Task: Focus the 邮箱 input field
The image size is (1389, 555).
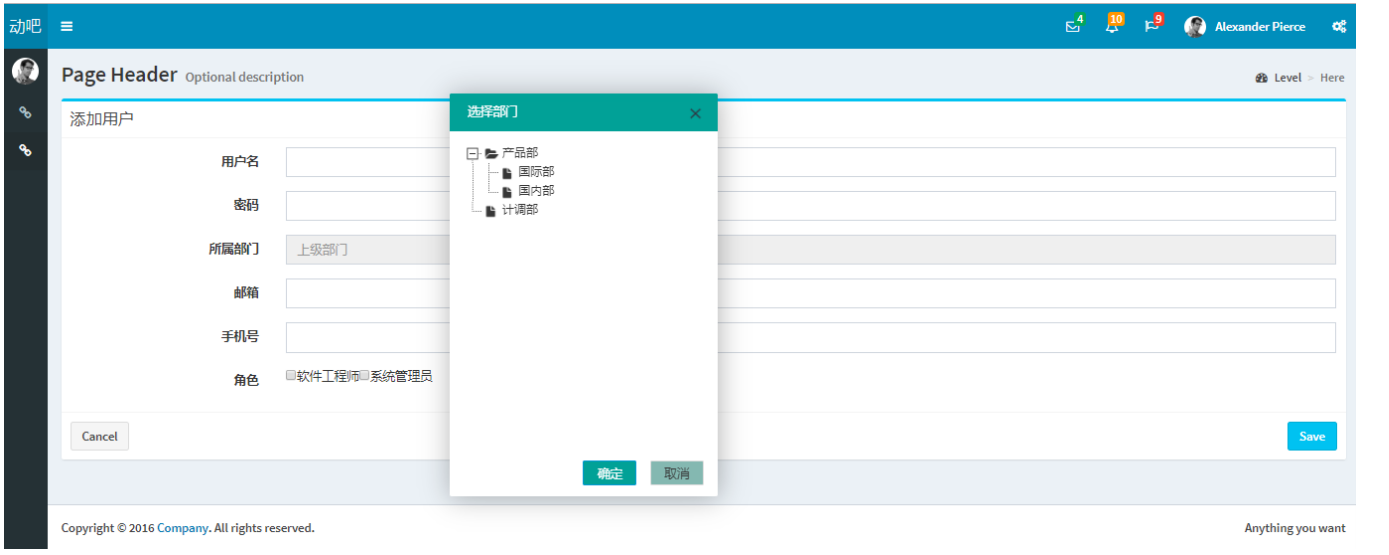Action: coord(811,294)
